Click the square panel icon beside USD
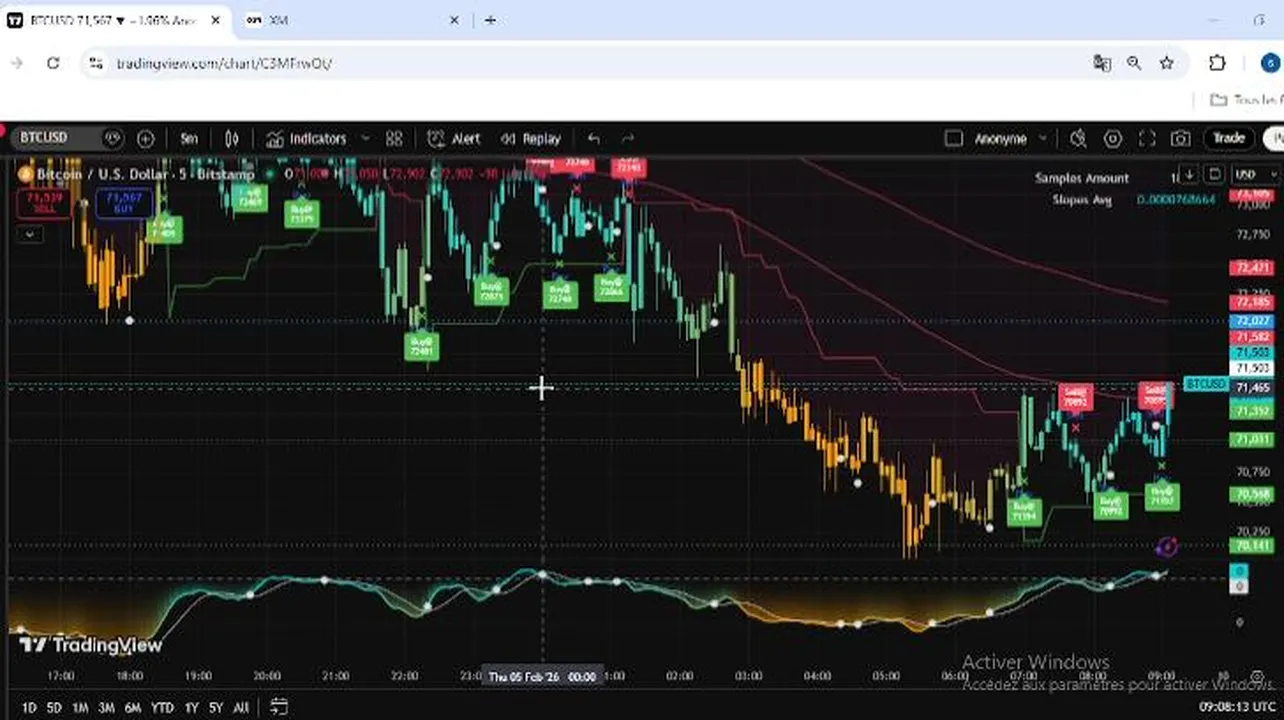 tap(1214, 175)
